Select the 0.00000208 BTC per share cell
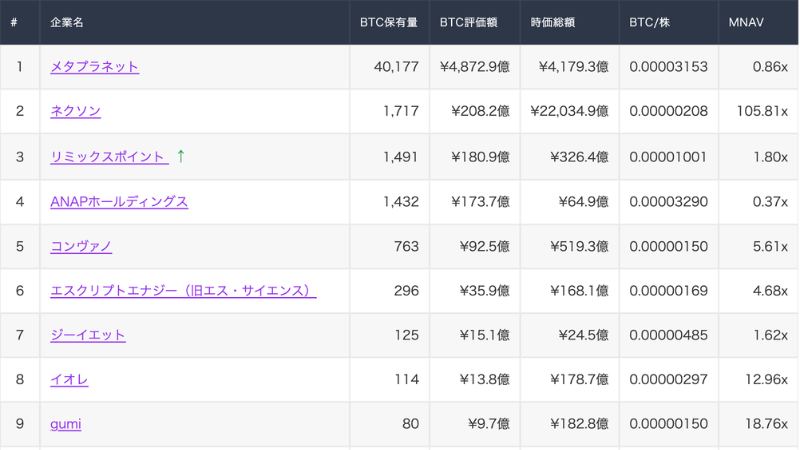 coord(668,111)
